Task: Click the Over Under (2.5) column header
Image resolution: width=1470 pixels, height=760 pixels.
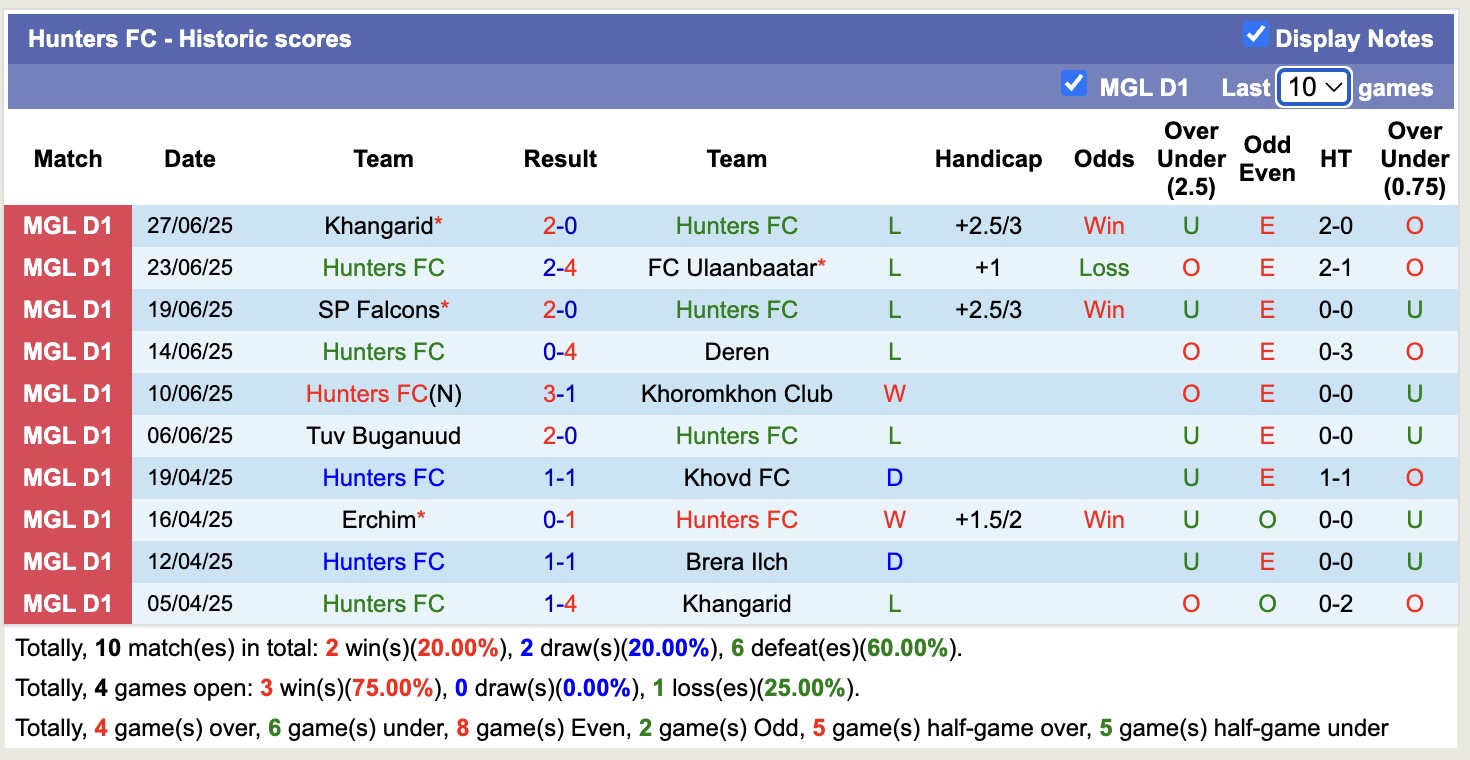Action: pos(1191,159)
